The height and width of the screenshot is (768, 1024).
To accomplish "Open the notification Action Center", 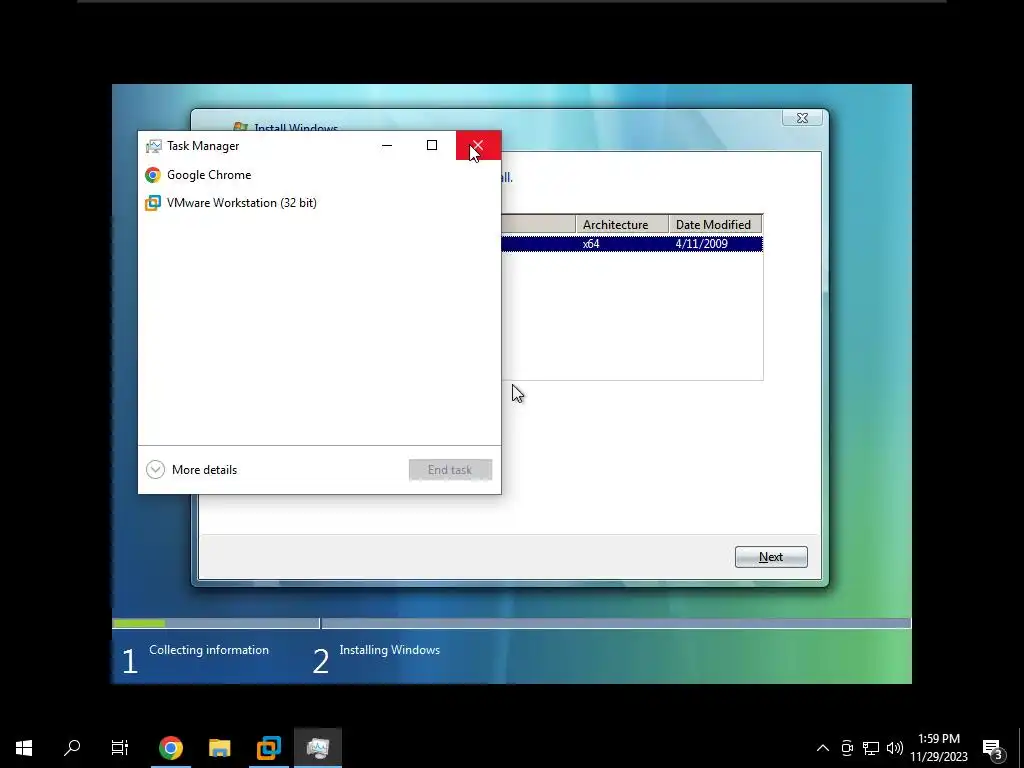I will click(993, 748).
